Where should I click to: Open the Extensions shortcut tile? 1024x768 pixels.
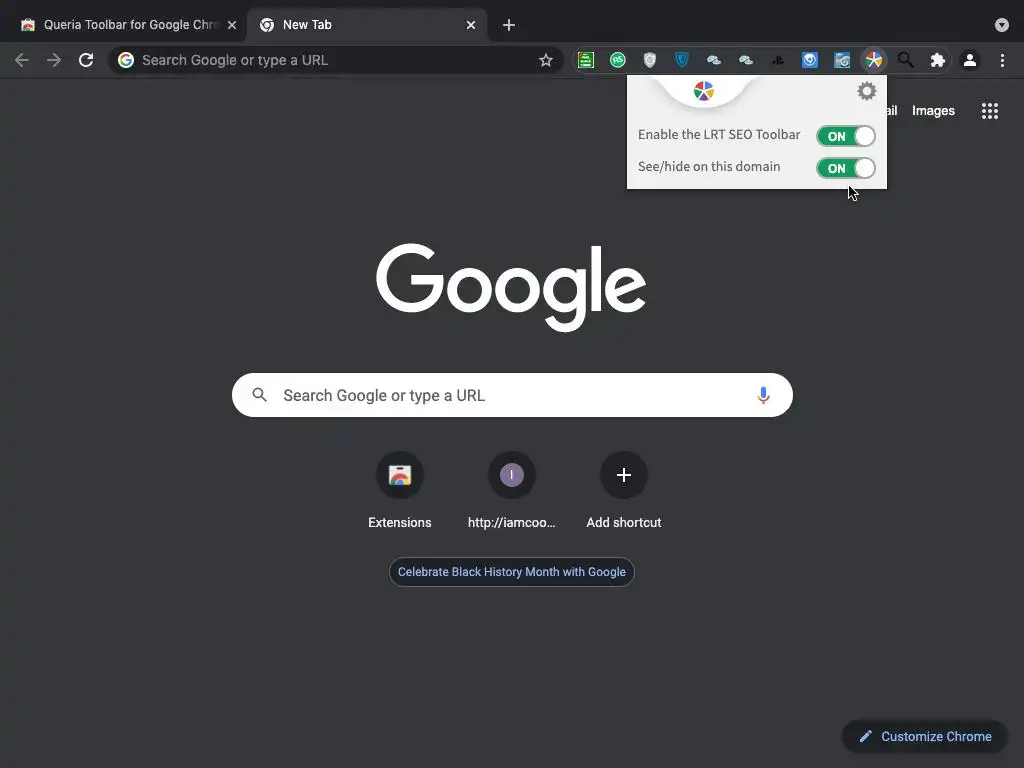pyautogui.click(x=400, y=491)
